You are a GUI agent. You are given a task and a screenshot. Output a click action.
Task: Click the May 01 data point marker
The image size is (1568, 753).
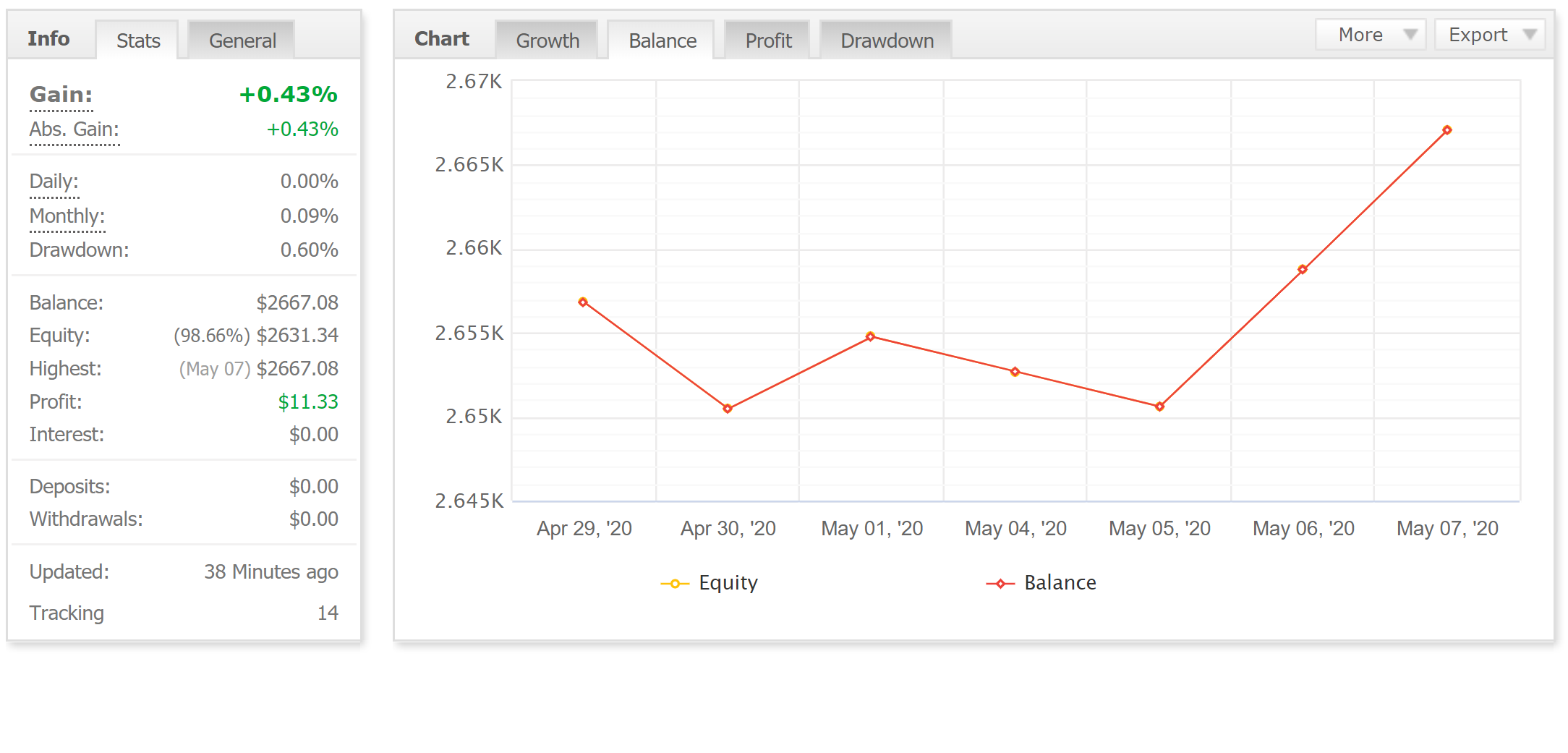[870, 336]
